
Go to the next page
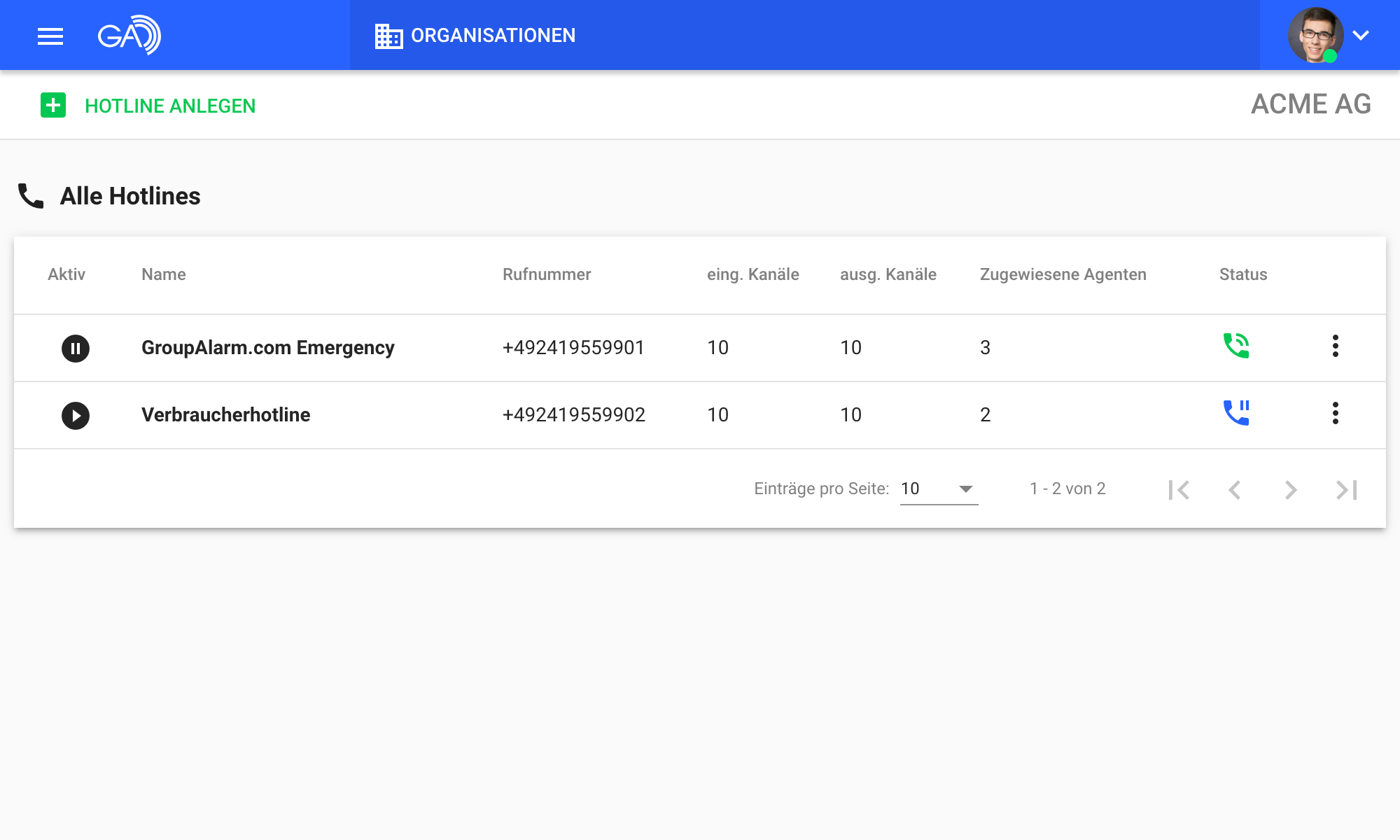(x=1290, y=489)
